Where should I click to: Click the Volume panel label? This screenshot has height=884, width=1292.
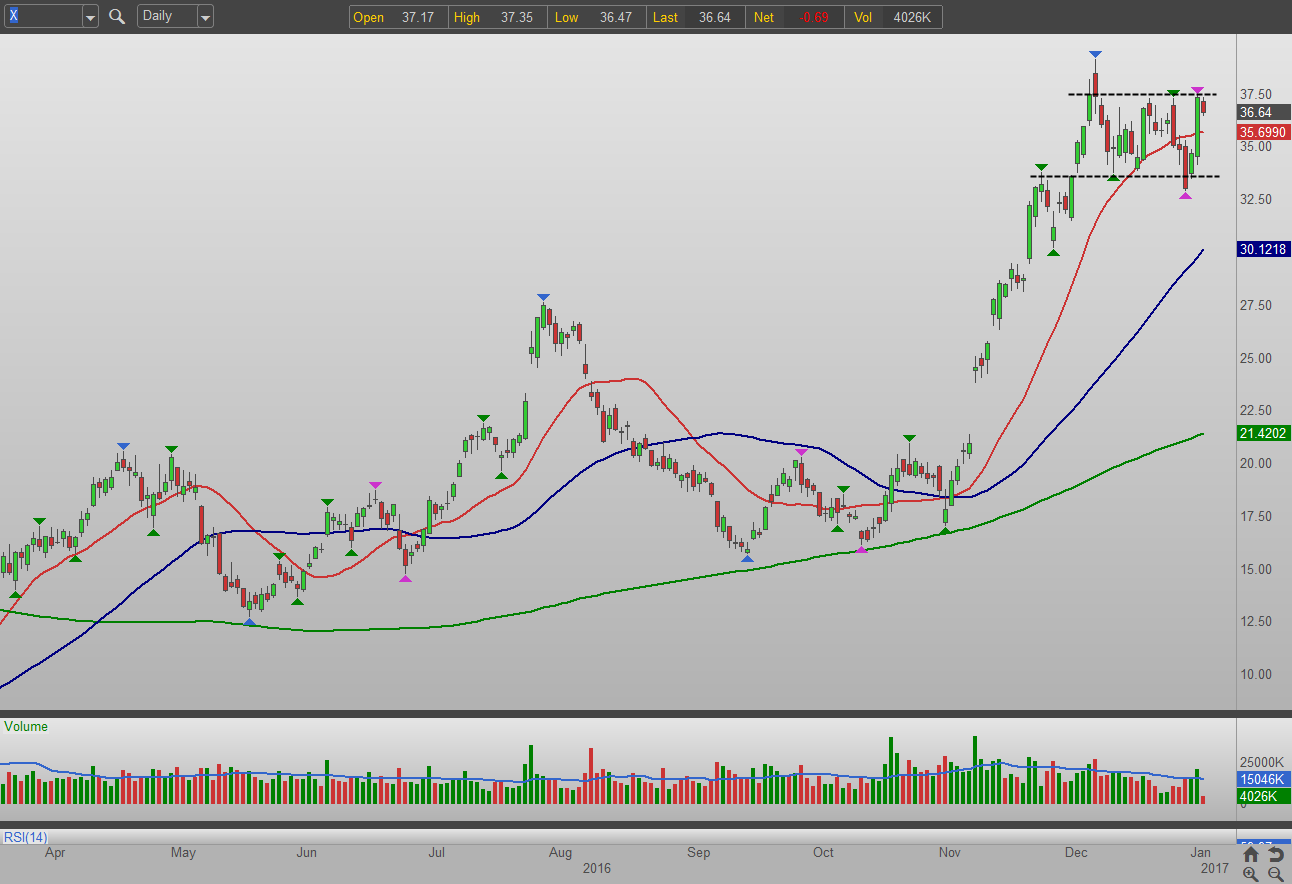[26, 727]
